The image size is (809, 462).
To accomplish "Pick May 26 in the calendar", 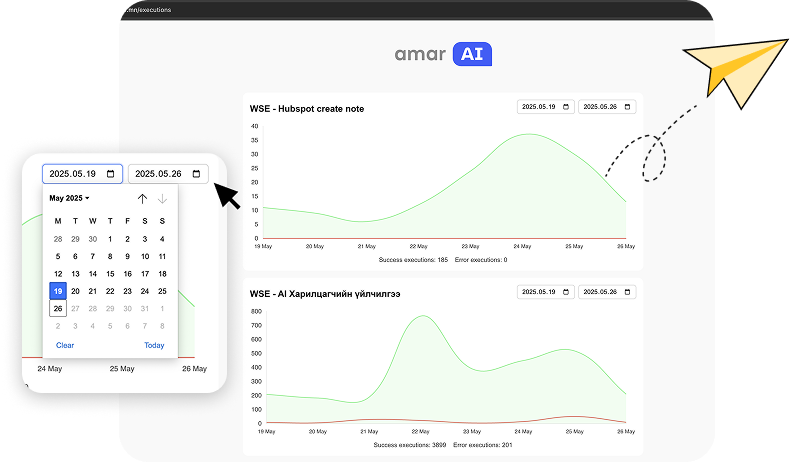I will coord(58,308).
